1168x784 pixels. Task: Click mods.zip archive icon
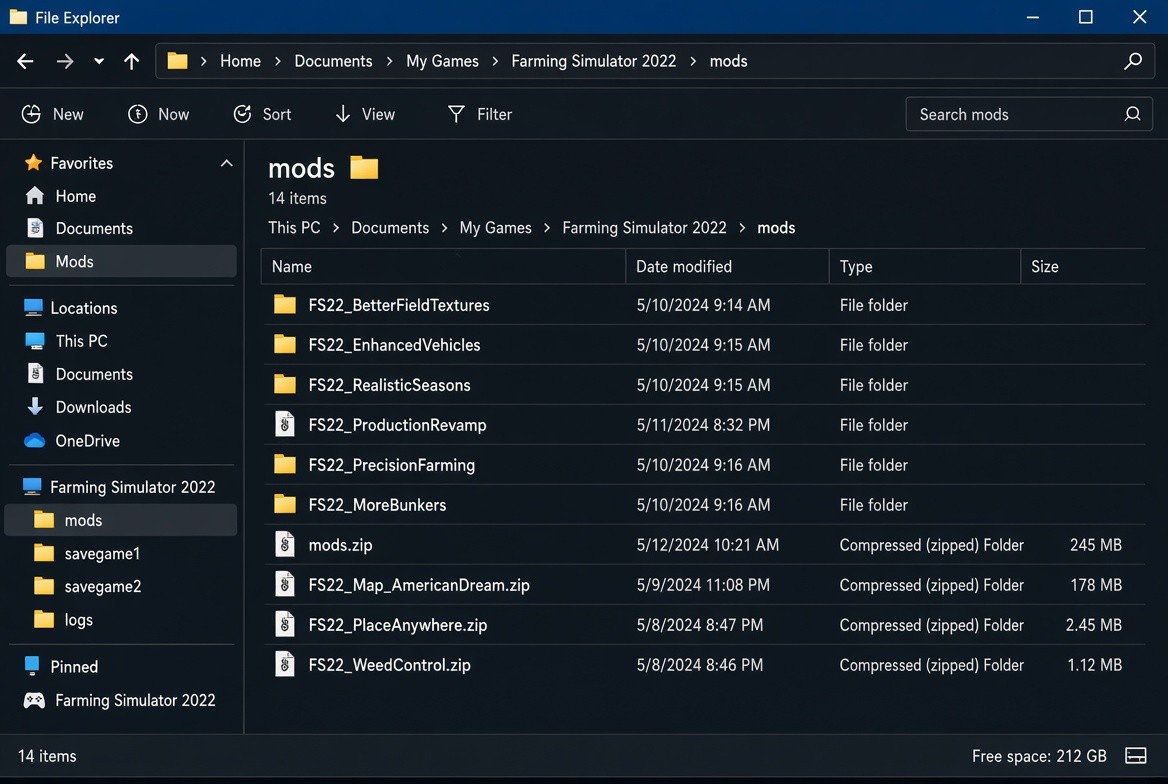(285, 544)
